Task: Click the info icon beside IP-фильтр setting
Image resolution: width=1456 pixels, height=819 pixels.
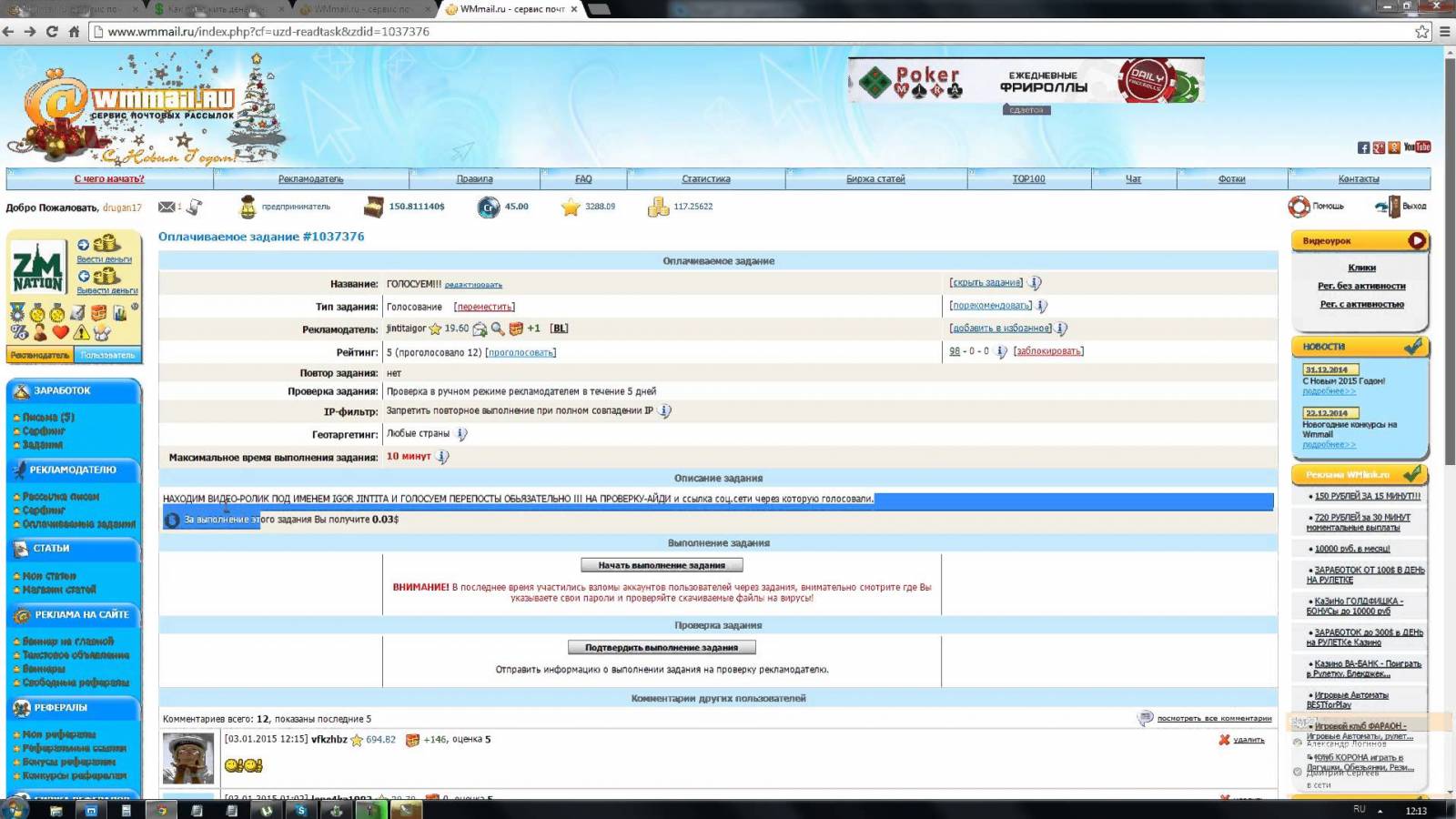Action: pos(665,411)
